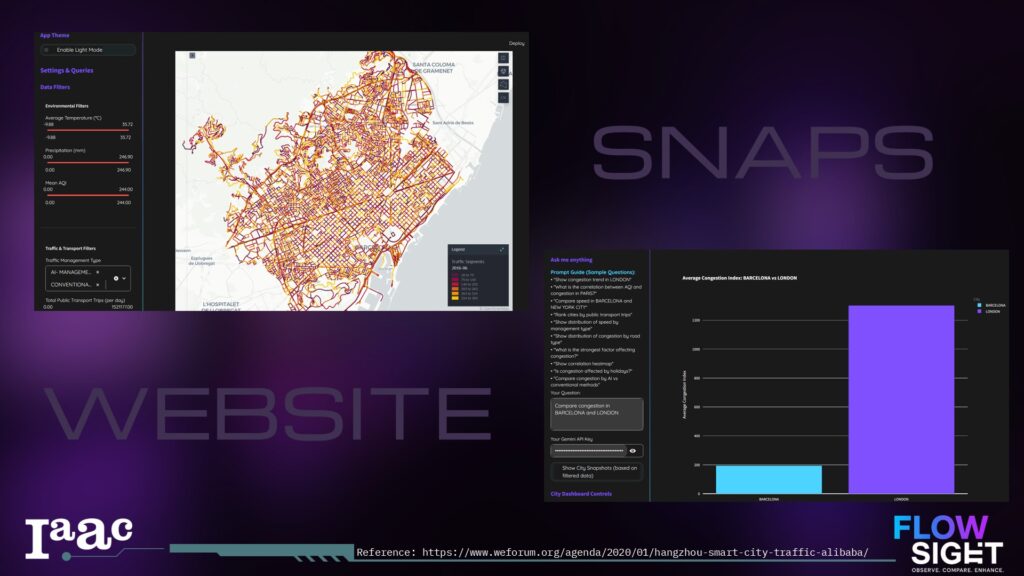Select sample question "Show congestion trend in LONDON"

[x=591, y=280]
